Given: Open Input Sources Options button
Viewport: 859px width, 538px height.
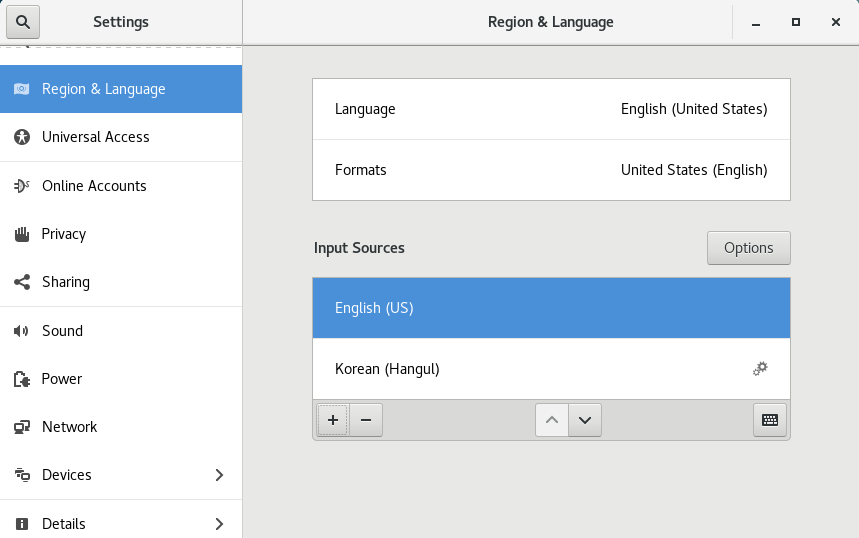Looking at the screenshot, I should [x=748, y=248].
